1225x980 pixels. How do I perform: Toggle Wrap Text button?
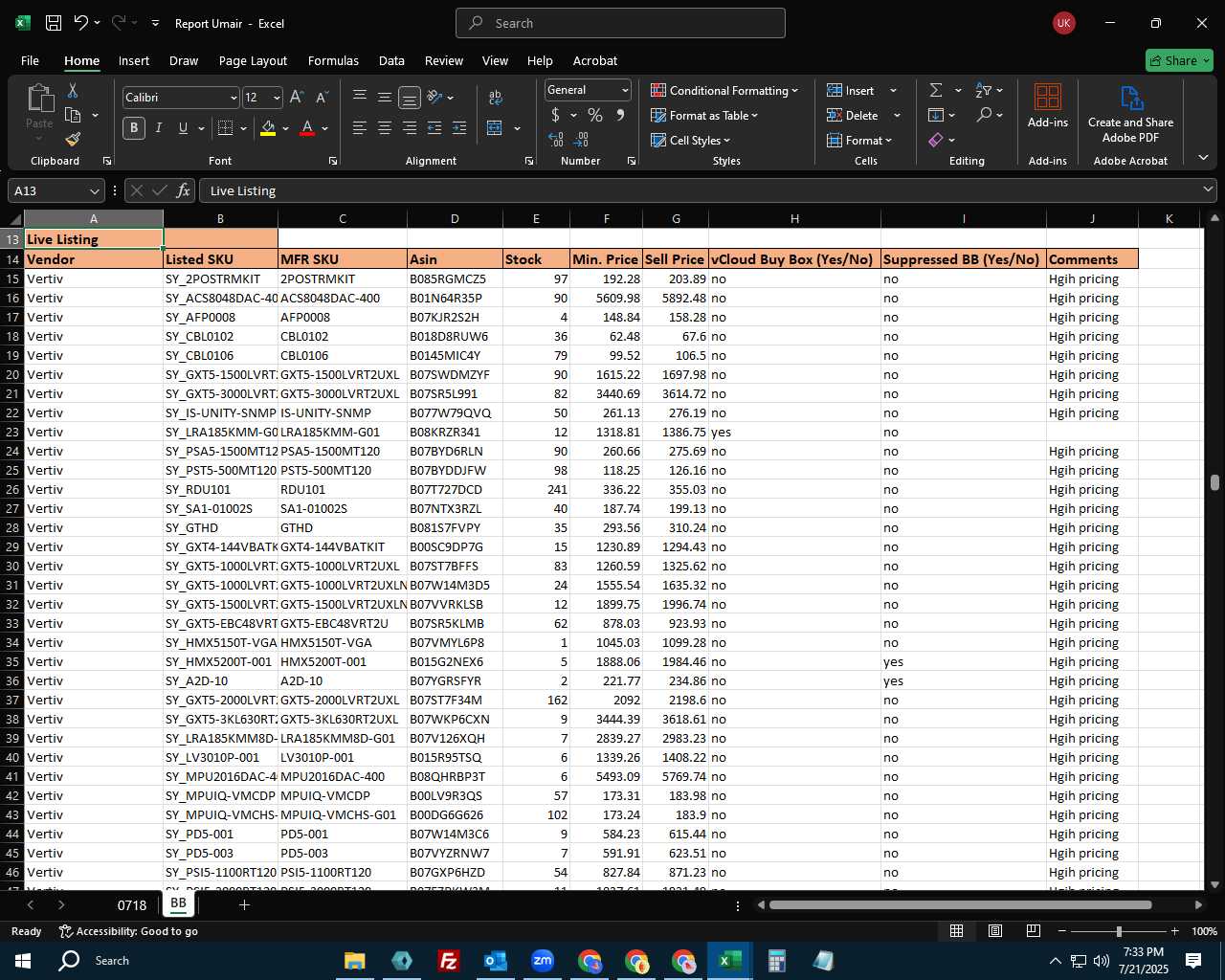point(496,97)
